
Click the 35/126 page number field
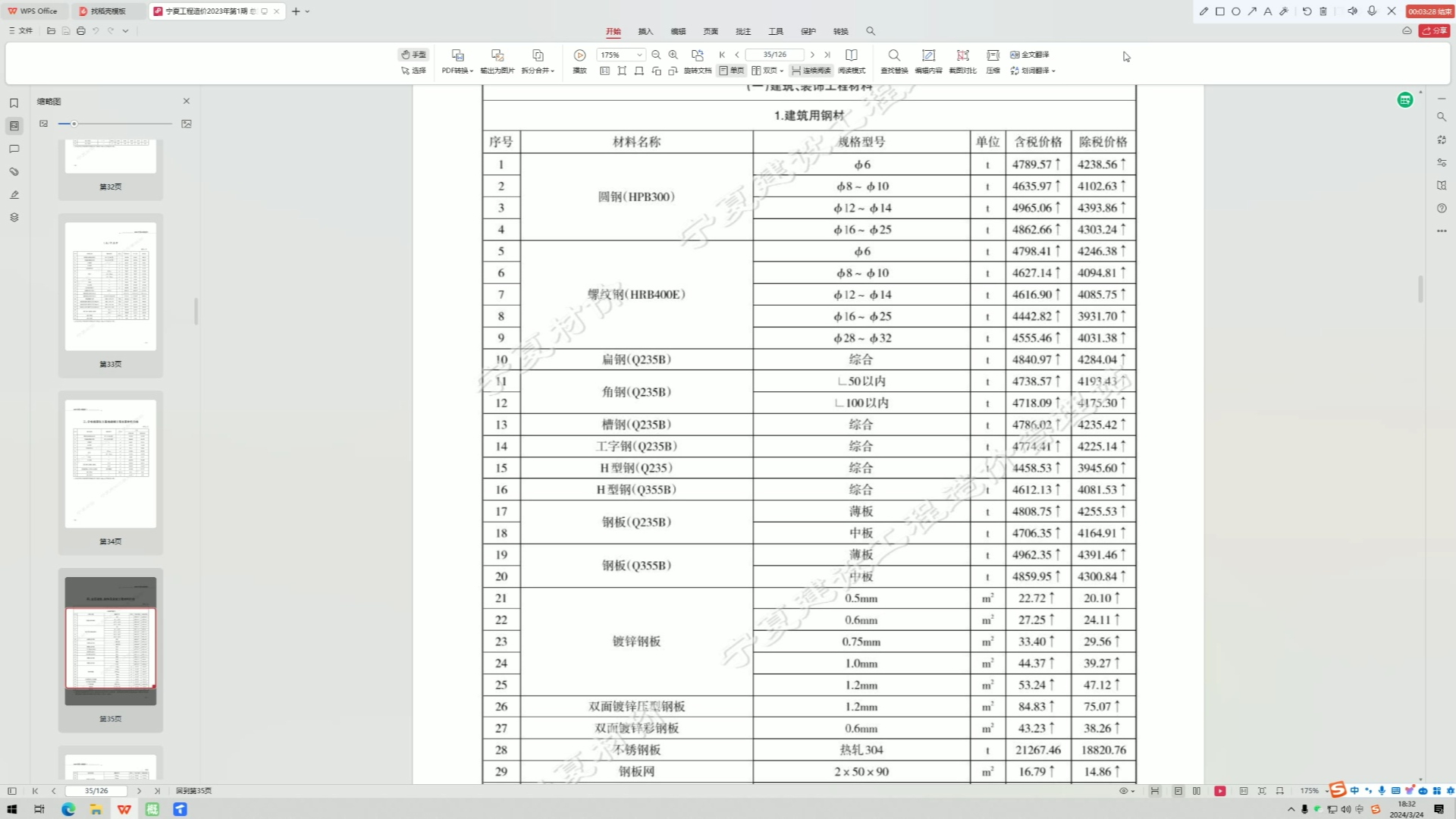pos(774,55)
